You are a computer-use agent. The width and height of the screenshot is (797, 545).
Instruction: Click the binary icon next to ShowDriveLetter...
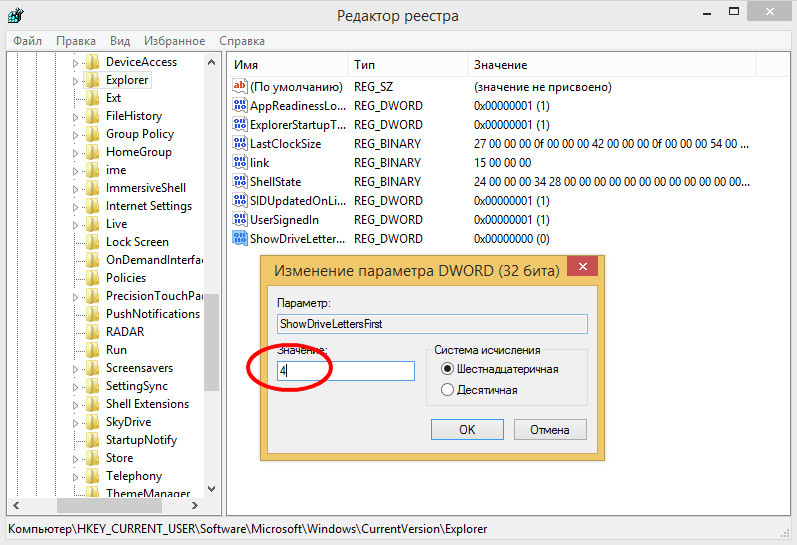[240, 238]
